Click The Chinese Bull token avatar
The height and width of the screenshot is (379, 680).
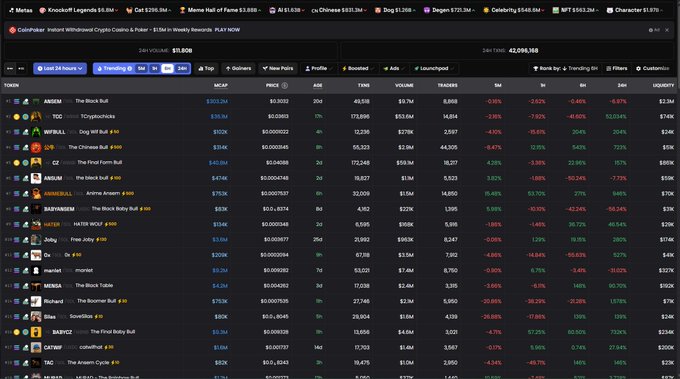pyautogui.click(x=36, y=147)
